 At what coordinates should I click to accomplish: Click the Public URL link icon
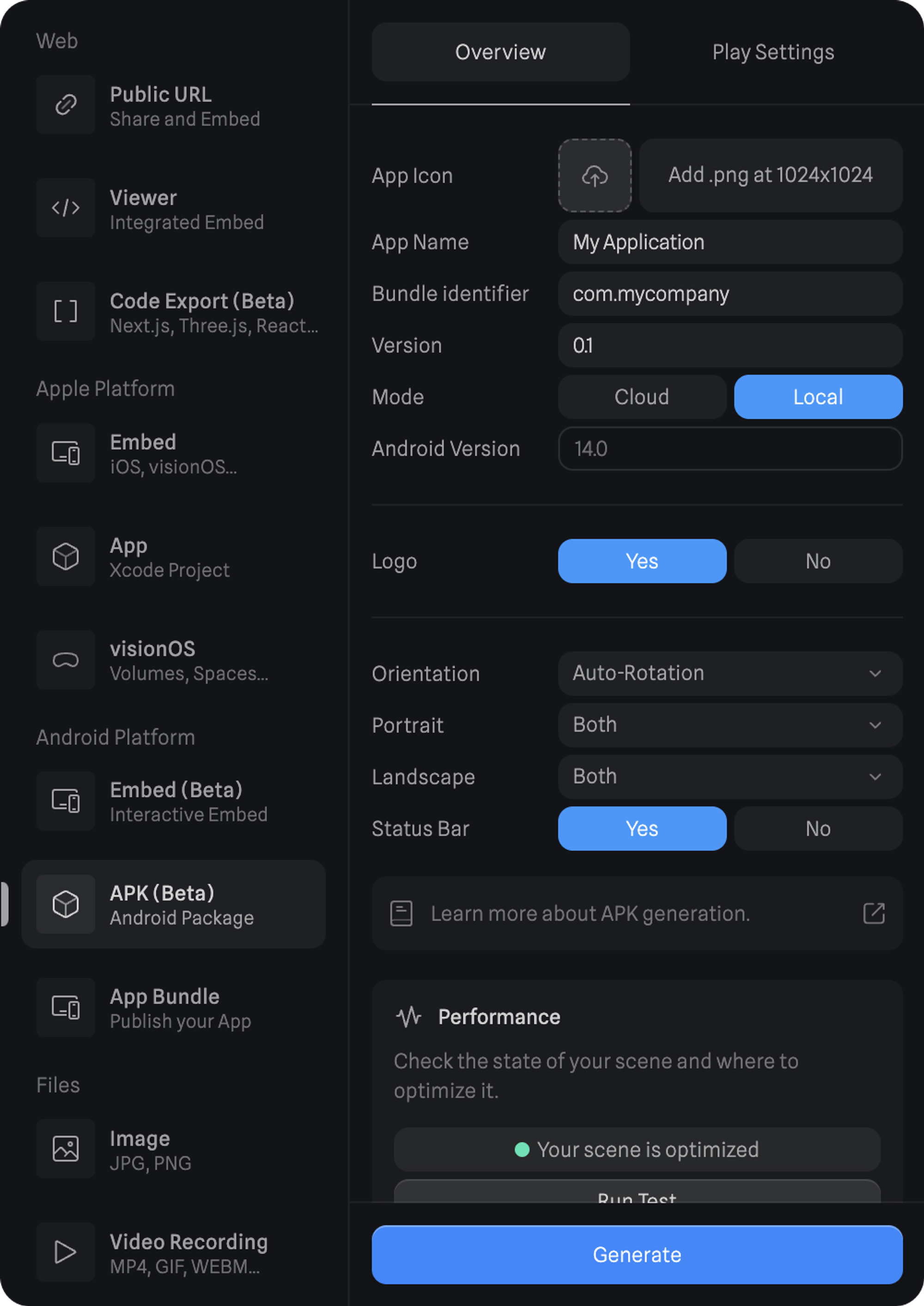click(x=66, y=105)
